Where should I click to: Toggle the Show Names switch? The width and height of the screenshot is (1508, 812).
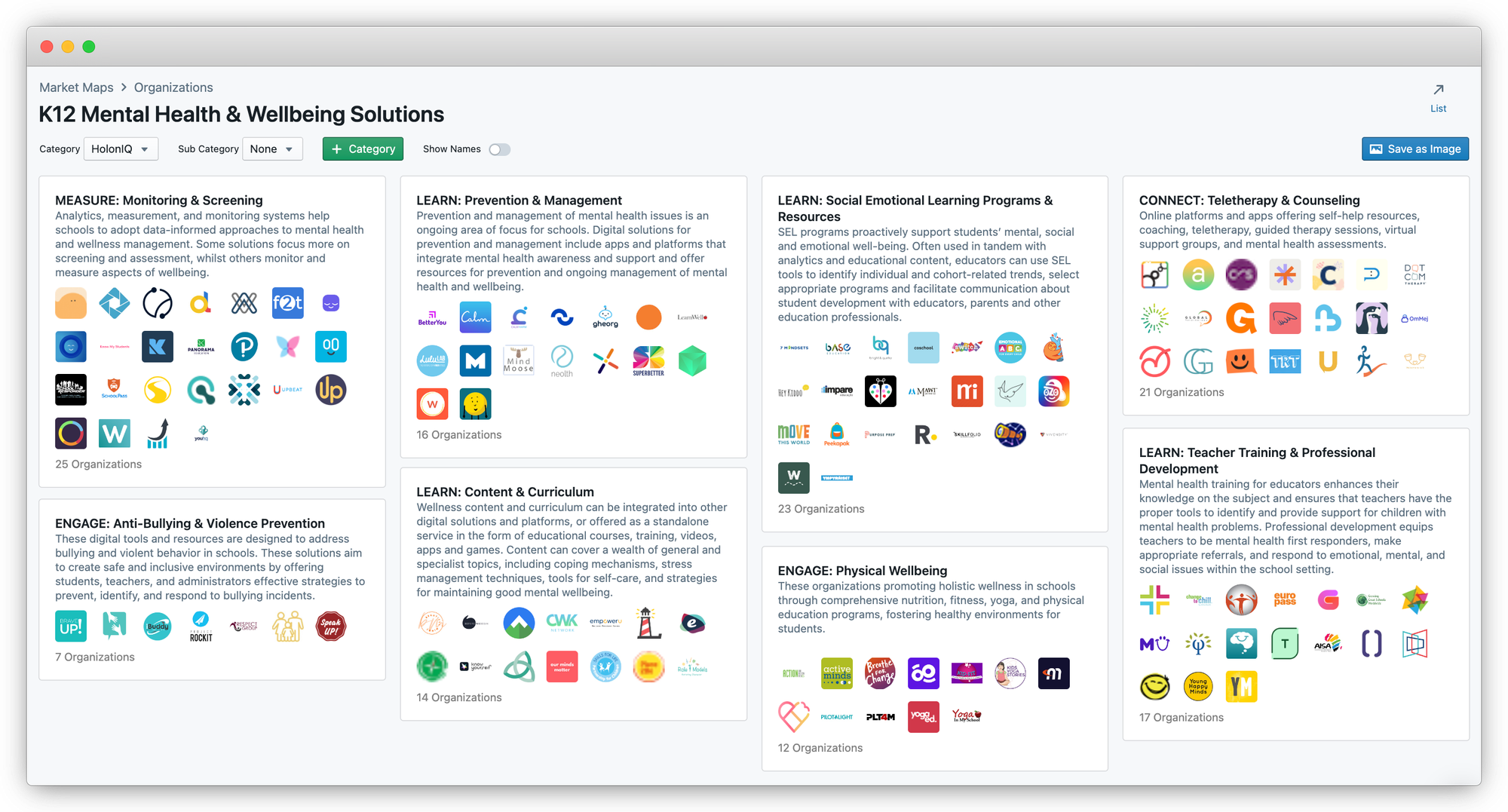point(499,149)
